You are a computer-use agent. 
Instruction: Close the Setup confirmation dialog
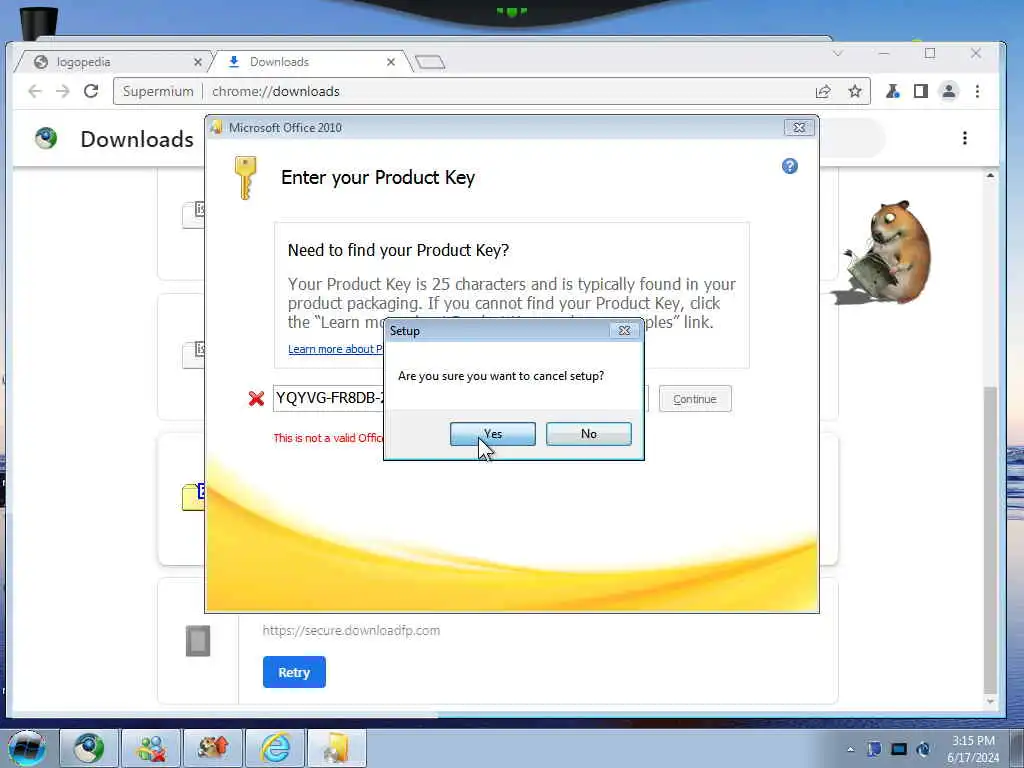(x=624, y=330)
